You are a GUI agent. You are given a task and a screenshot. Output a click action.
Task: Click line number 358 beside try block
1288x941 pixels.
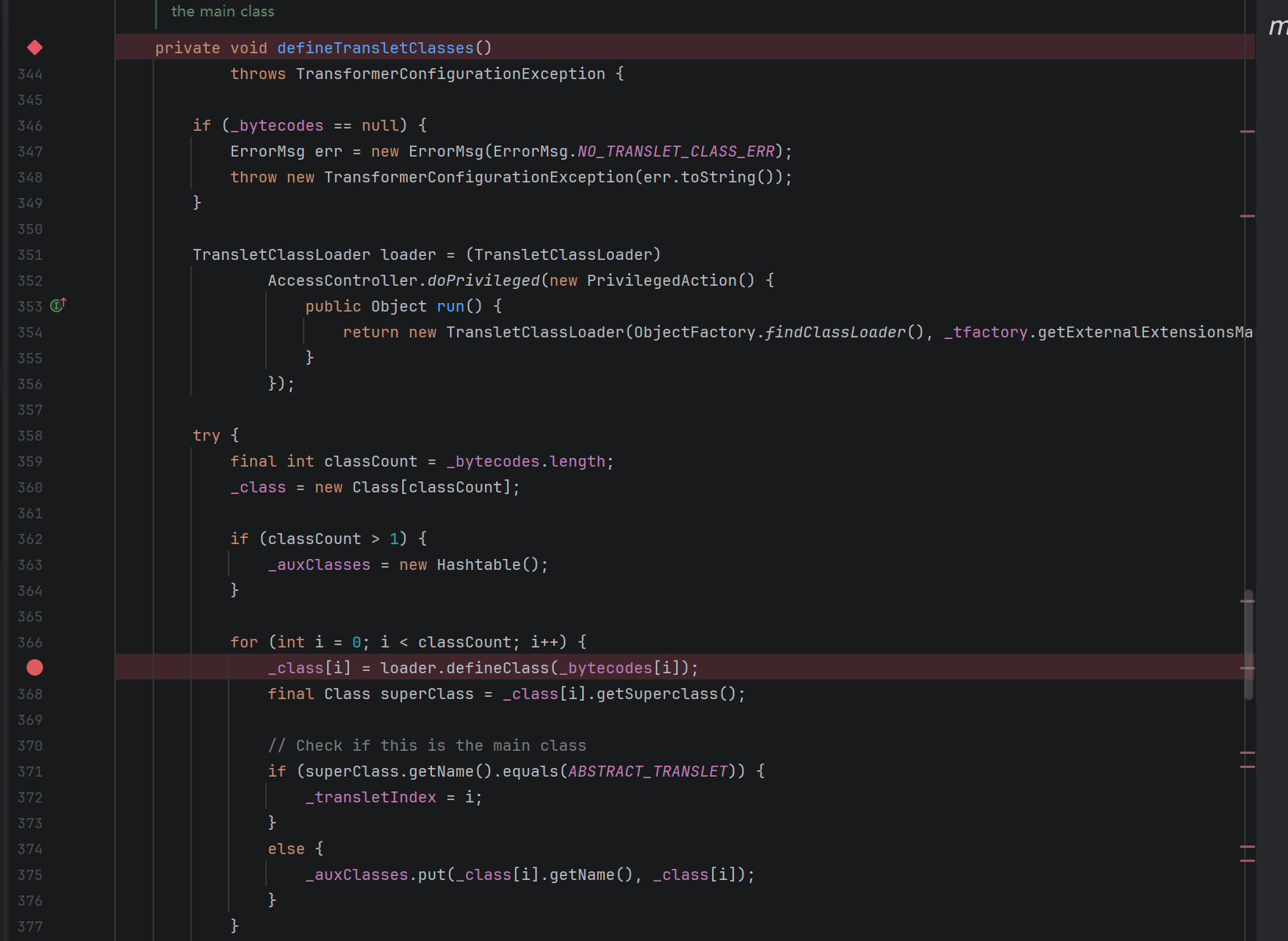30,436
